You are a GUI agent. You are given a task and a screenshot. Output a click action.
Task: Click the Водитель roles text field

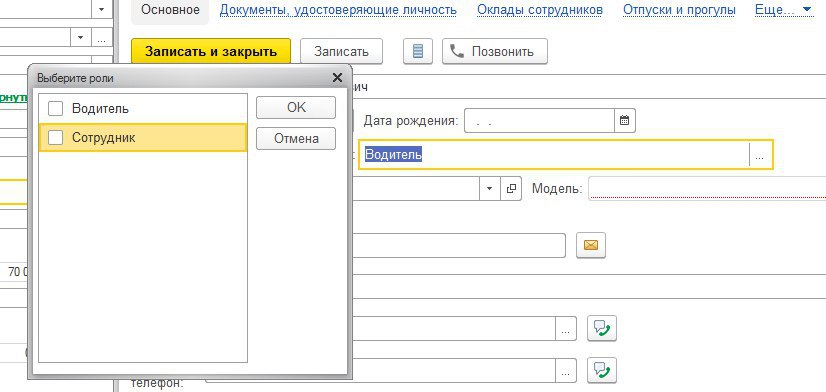click(x=554, y=155)
